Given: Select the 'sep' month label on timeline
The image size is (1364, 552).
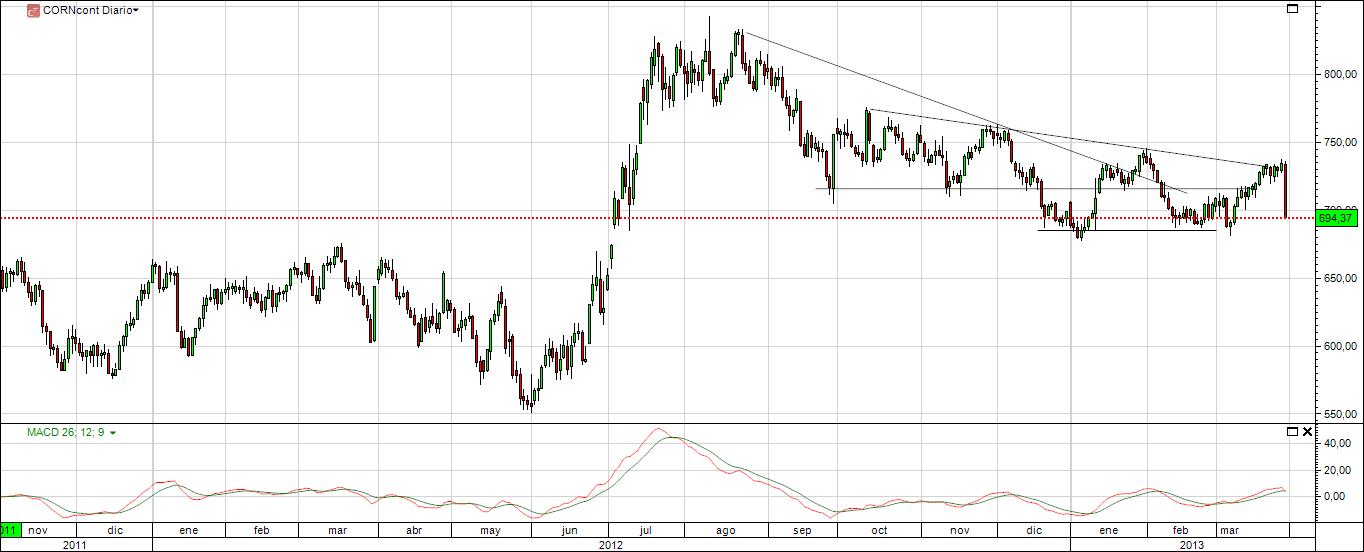Looking at the screenshot, I should (x=803, y=530).
